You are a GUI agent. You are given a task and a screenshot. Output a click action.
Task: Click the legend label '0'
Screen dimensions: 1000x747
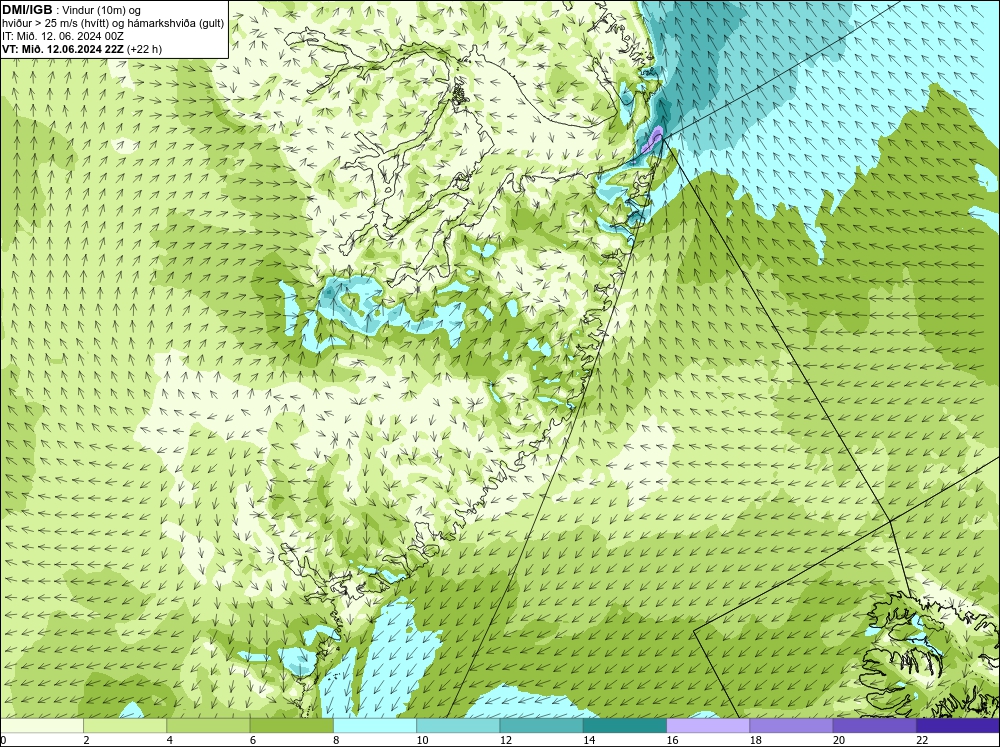(x=3, y=740)
